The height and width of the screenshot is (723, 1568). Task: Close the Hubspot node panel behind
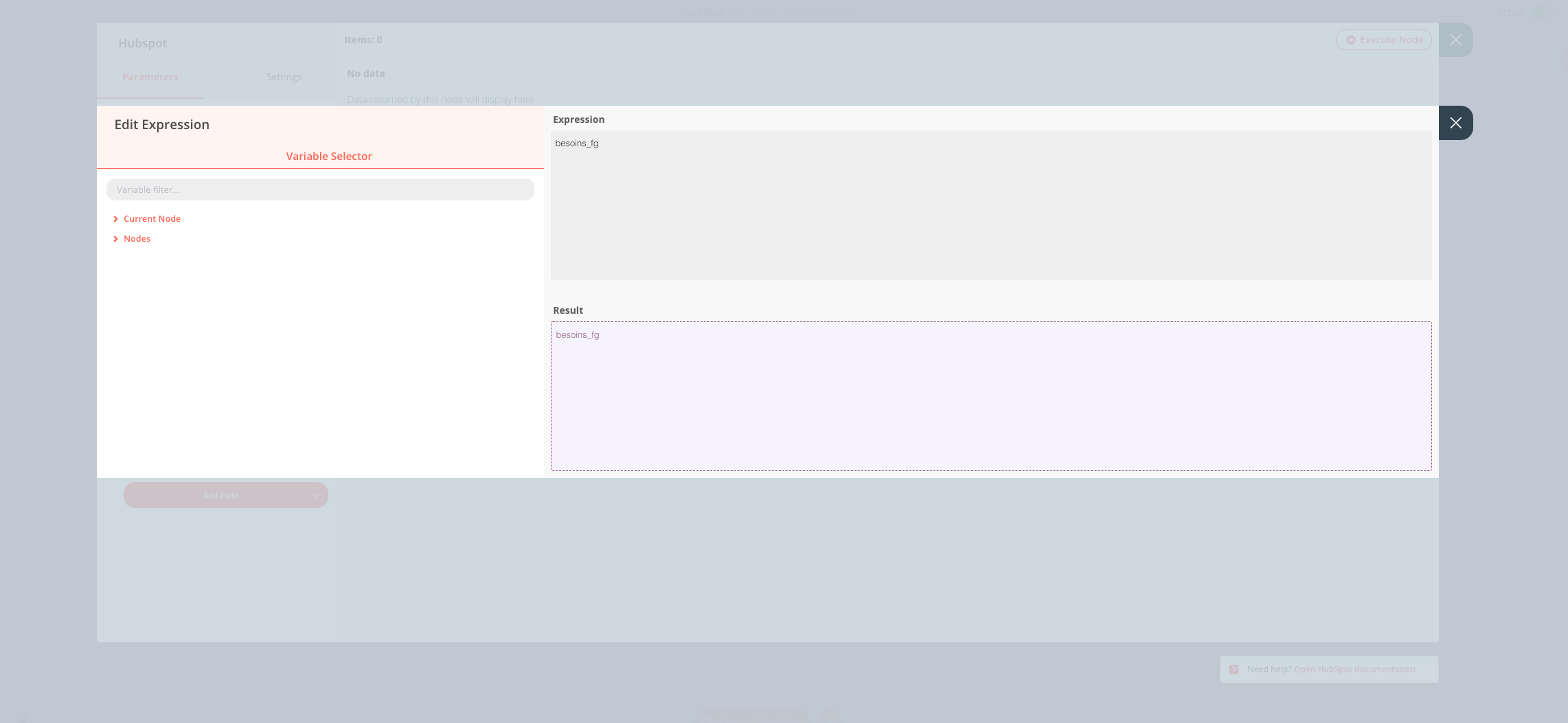(1455, 40)
